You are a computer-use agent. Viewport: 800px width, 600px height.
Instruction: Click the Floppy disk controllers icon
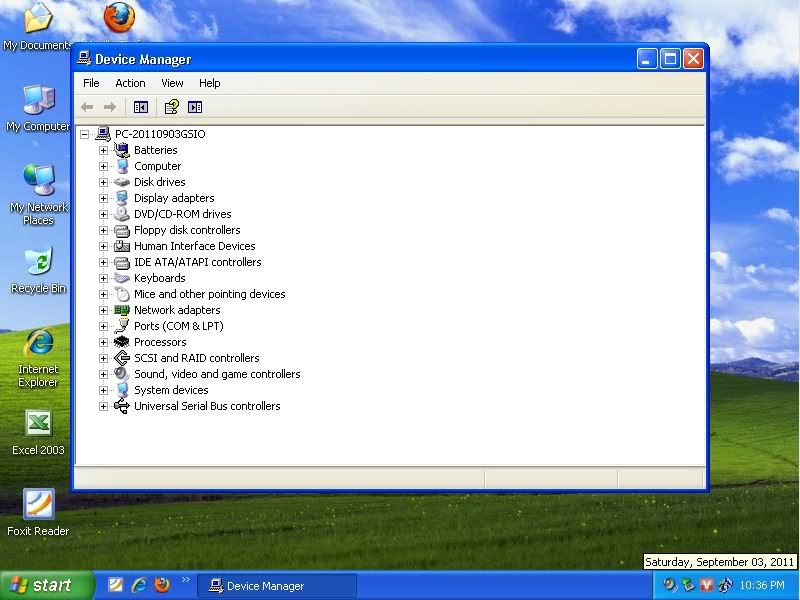(x=122, y=230)
